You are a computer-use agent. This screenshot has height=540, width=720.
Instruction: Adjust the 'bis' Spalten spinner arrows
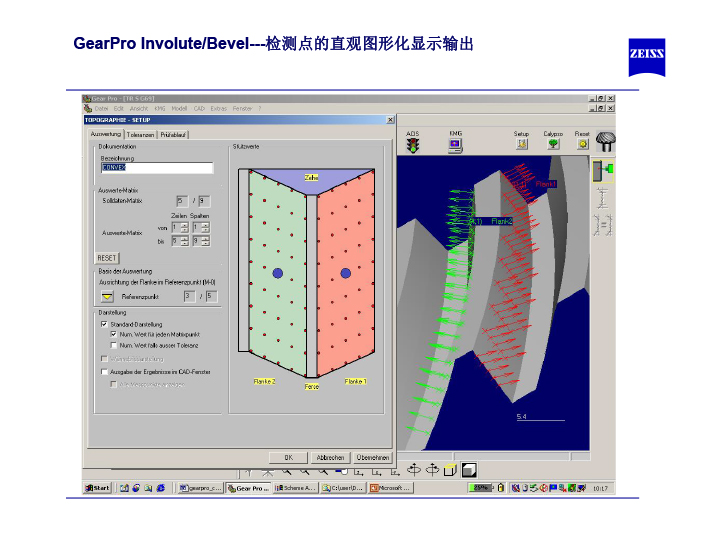(205, 241)
